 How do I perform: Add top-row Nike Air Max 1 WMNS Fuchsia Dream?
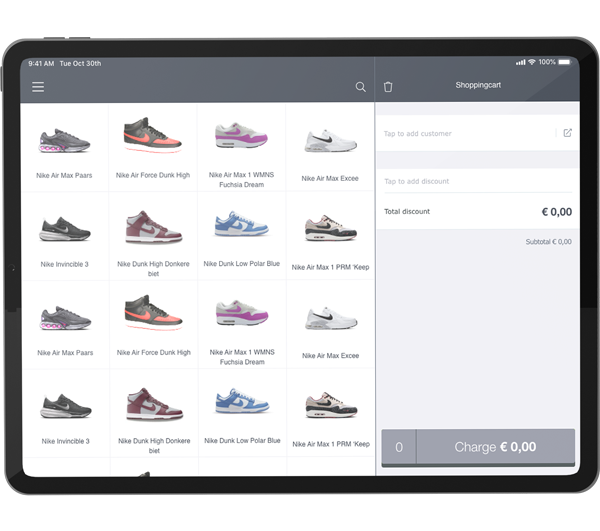coord(241,147)
